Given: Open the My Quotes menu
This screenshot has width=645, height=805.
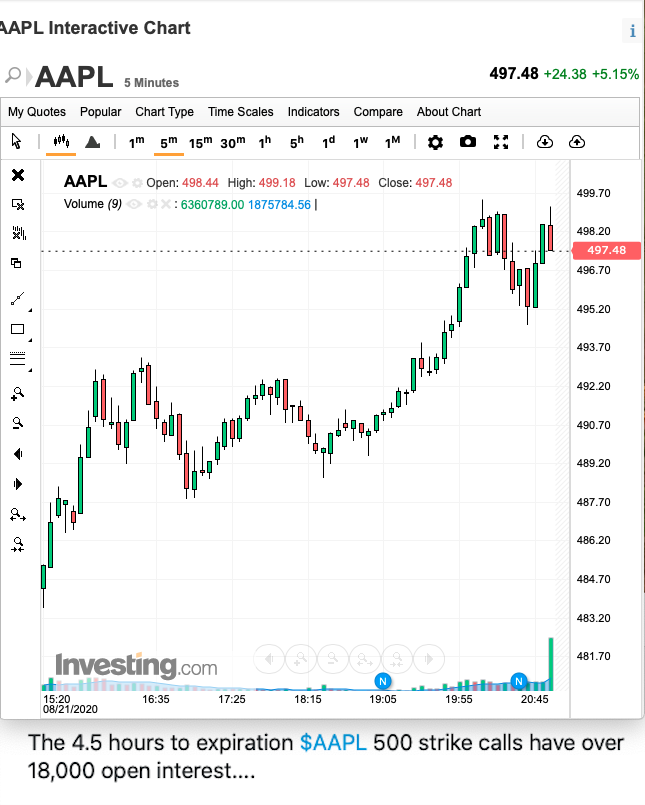Looking at the screenshot, I should tap(36, 112).
